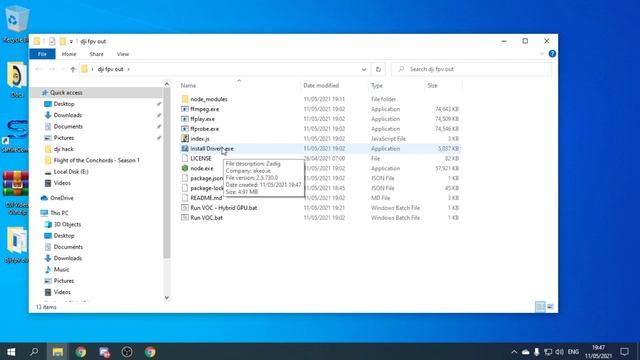Viewport: 640px width, 360px height.
Task: Switch to details view layout icon
Action: pos(540,307)
